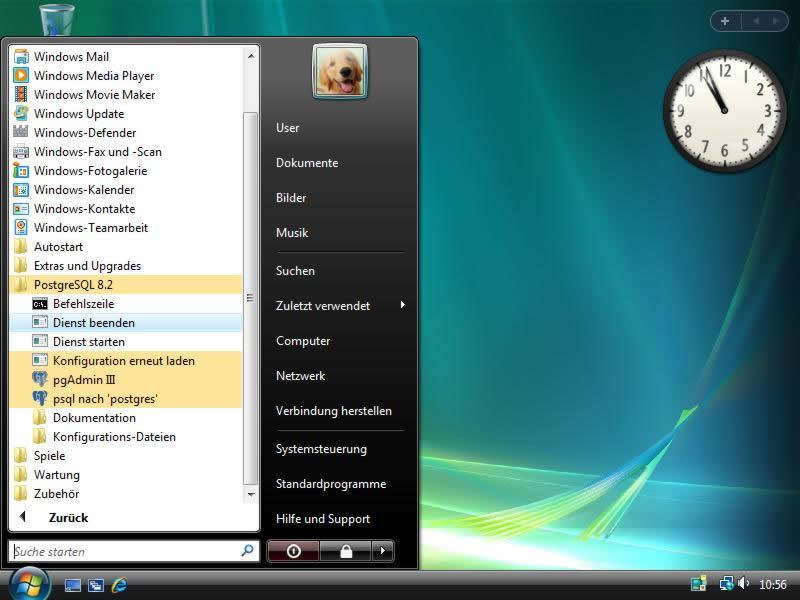Open the Windows-Fax und -Scan icon
Viewport: 800px width, 600px height.
point(21,152)
